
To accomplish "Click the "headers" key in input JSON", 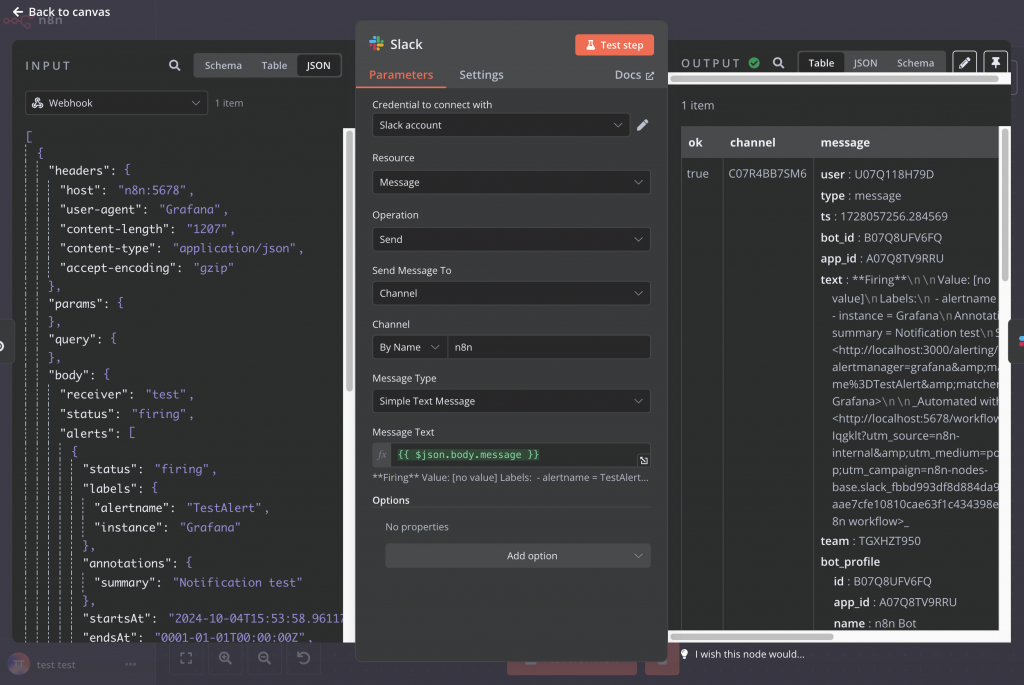I will click(x=79, y=170).
